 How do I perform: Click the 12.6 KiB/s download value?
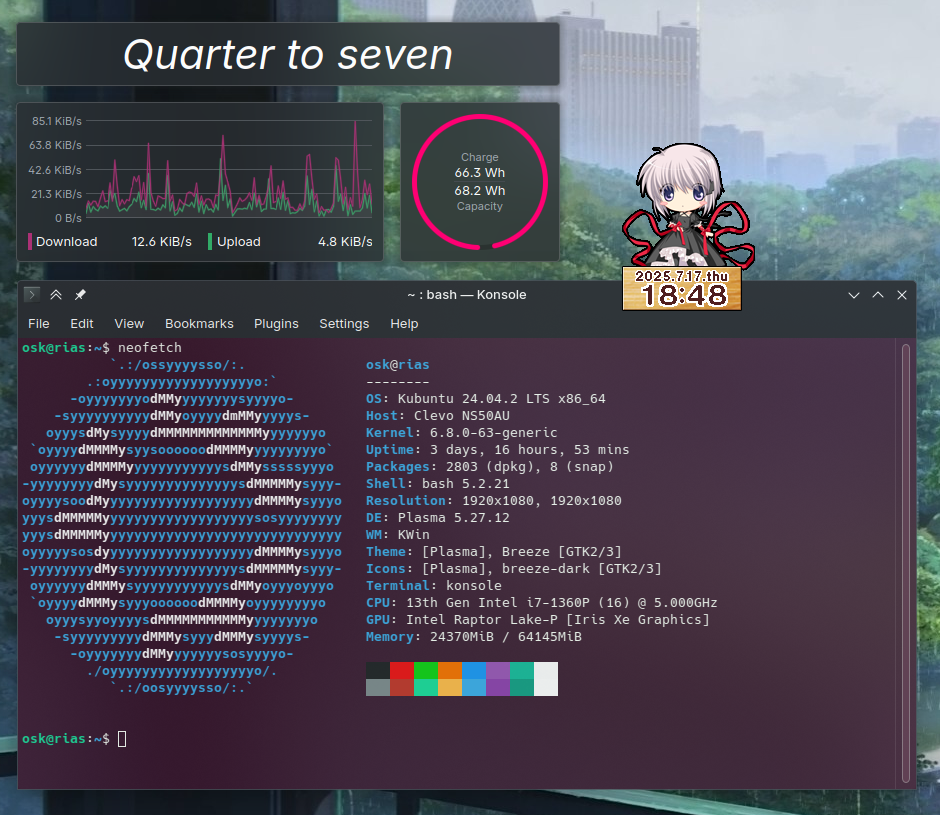click(162, 242)
